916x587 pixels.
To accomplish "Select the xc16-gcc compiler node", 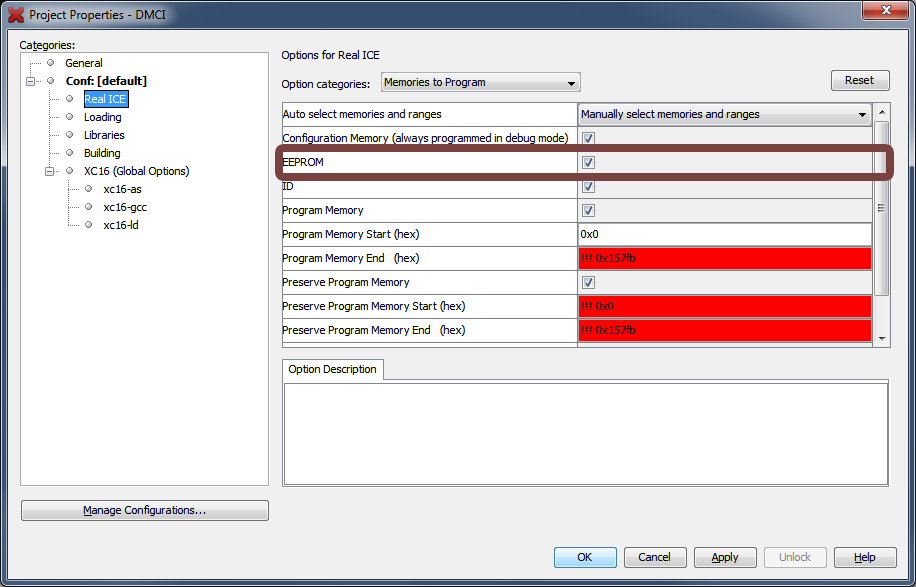I will click(x=125, y=207).
